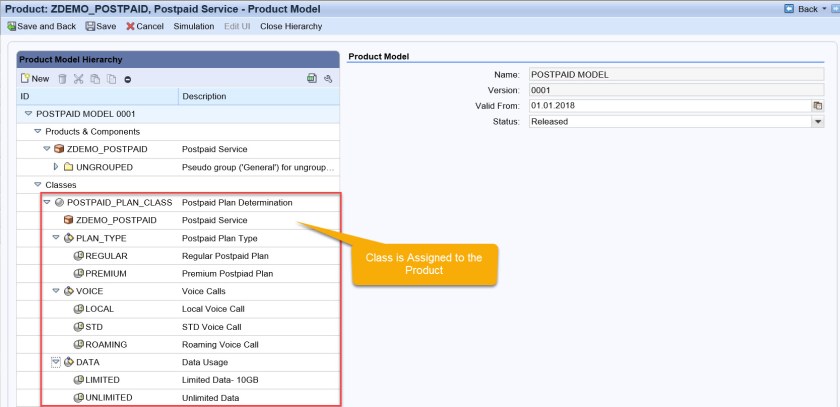
Task: Click 'Data Usage' description text
Action: 205,363
